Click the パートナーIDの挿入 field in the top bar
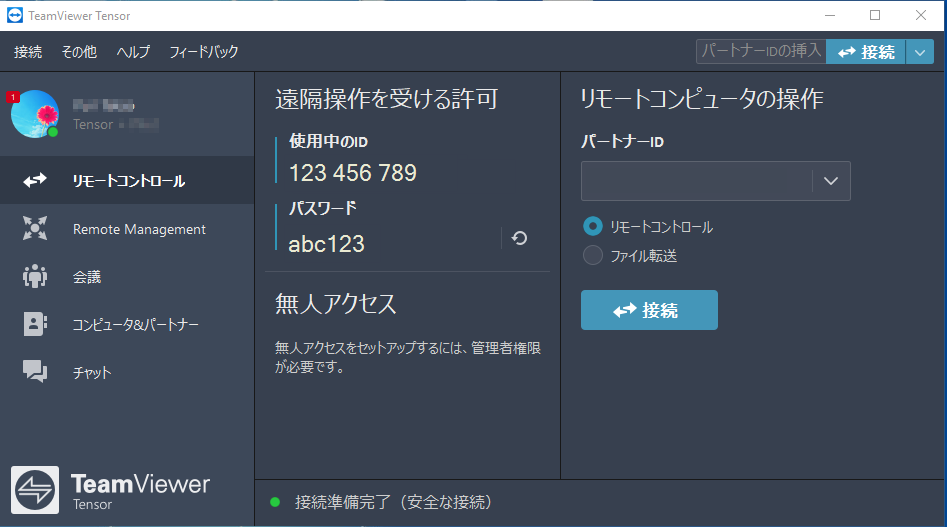947x527 pixels. click(761, 51)
